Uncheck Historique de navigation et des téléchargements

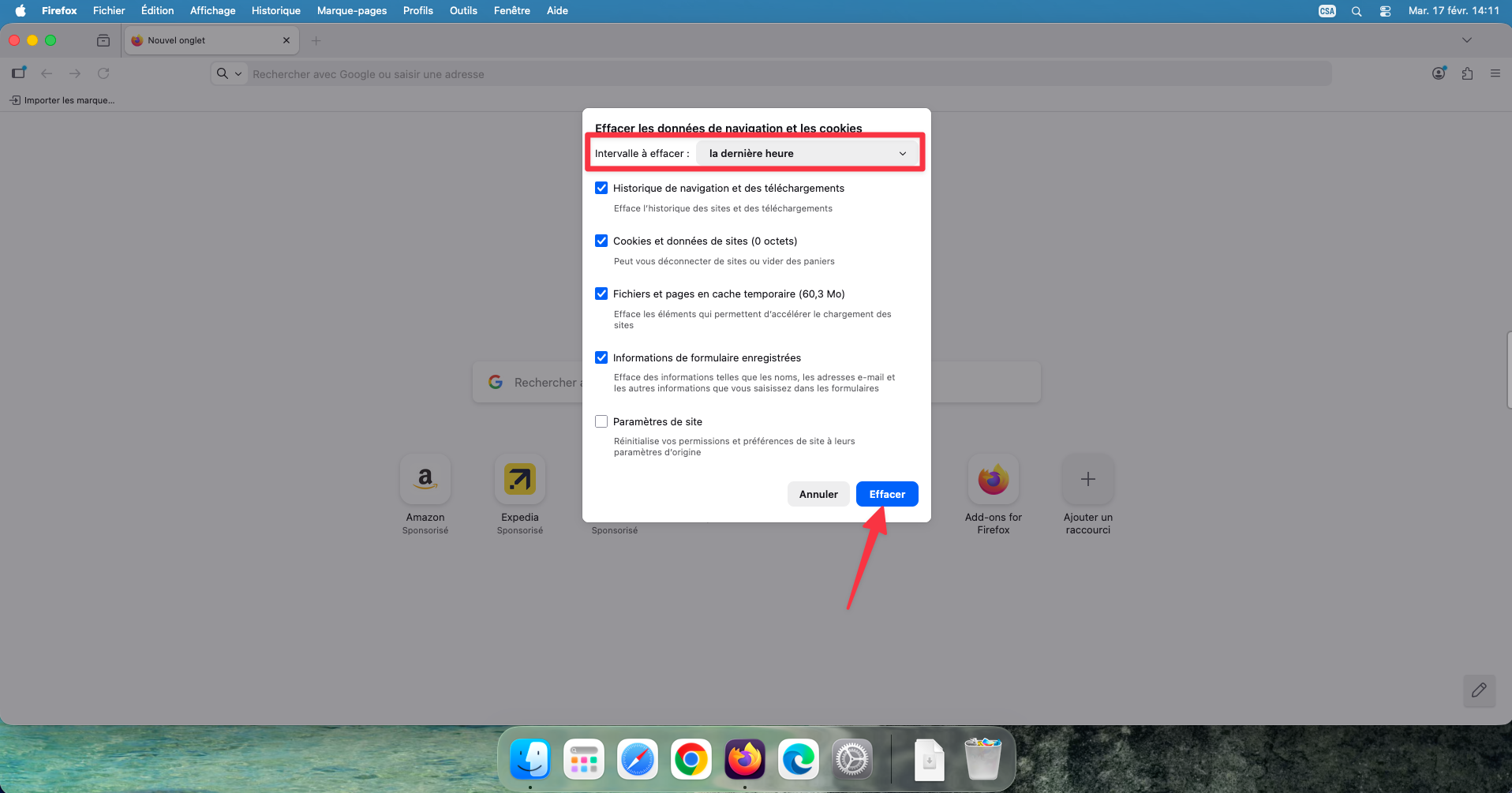pyautogui.click(x=601, y=188)
